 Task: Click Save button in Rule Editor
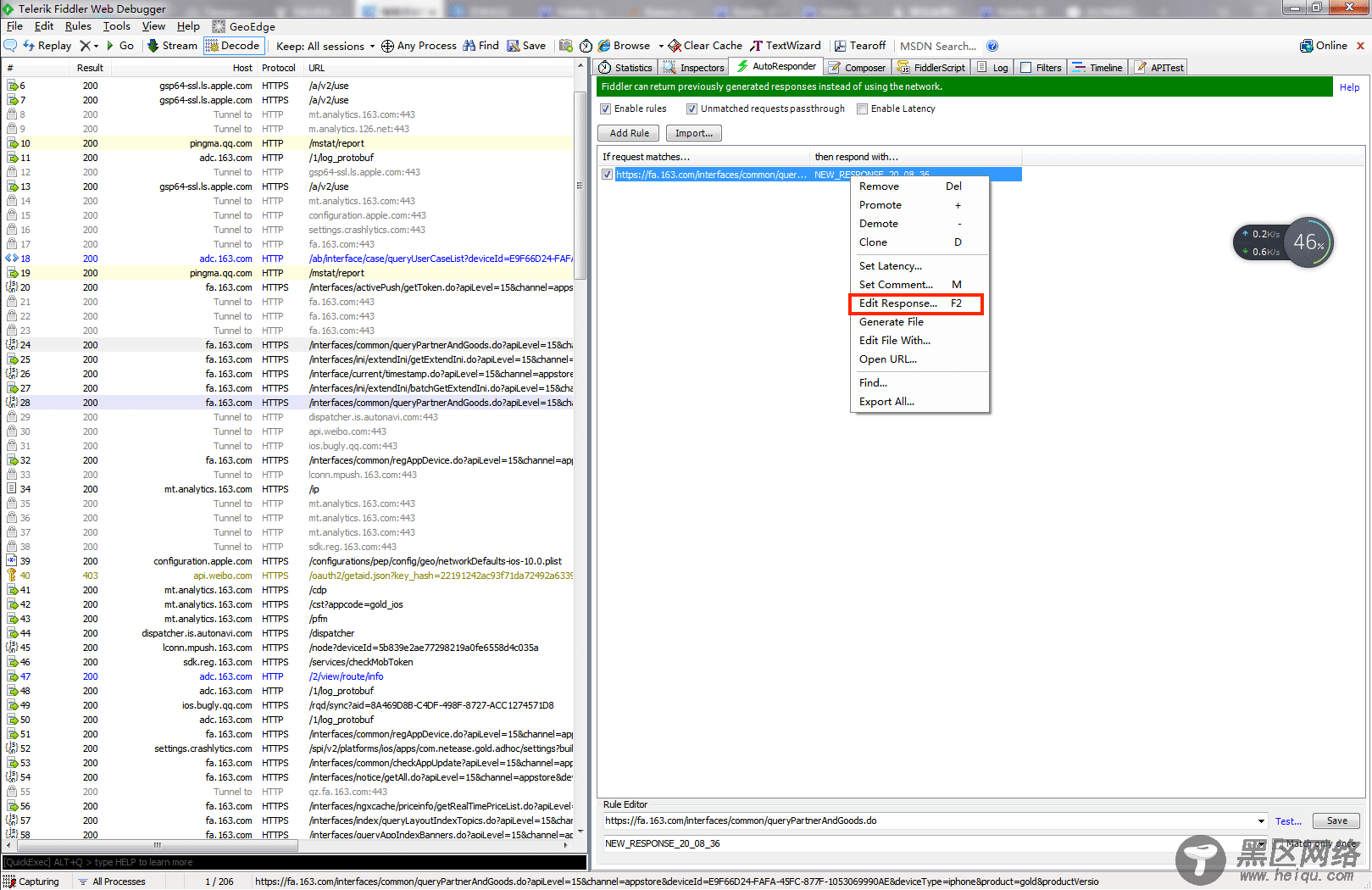click(1336, 820)
